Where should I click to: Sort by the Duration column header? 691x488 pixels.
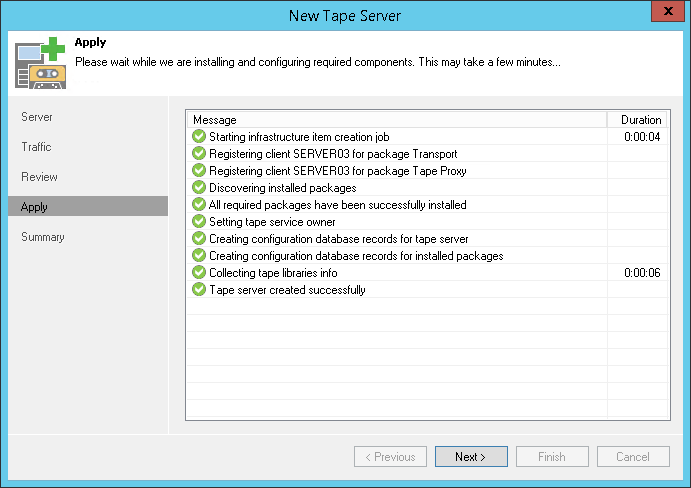[x=640, y=120]
